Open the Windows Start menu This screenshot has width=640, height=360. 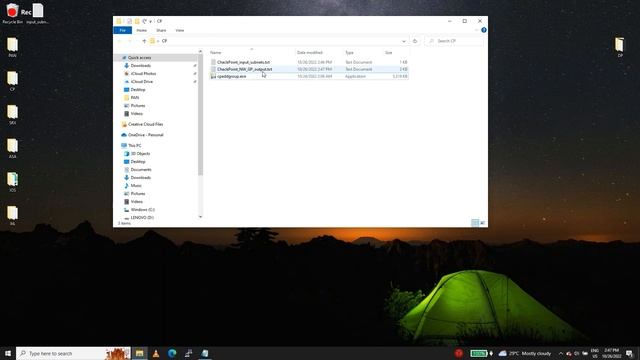click(x=8, y=353)
